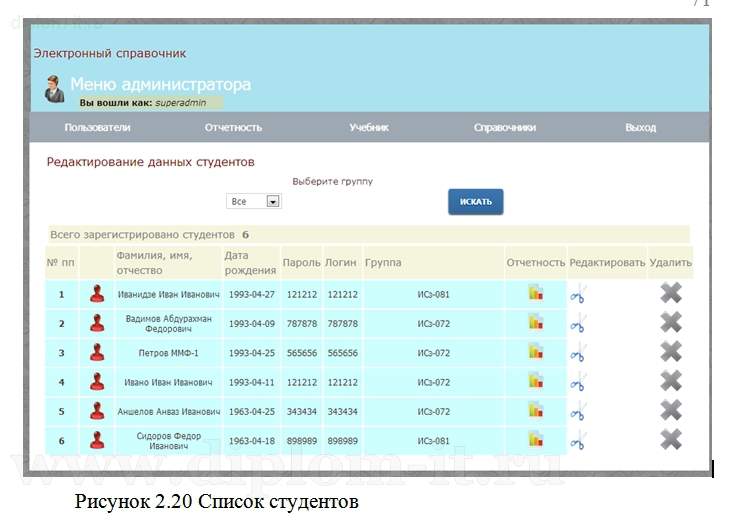
Task: Edit student Сидоров Федор Иванович
Action: [578, 439]
